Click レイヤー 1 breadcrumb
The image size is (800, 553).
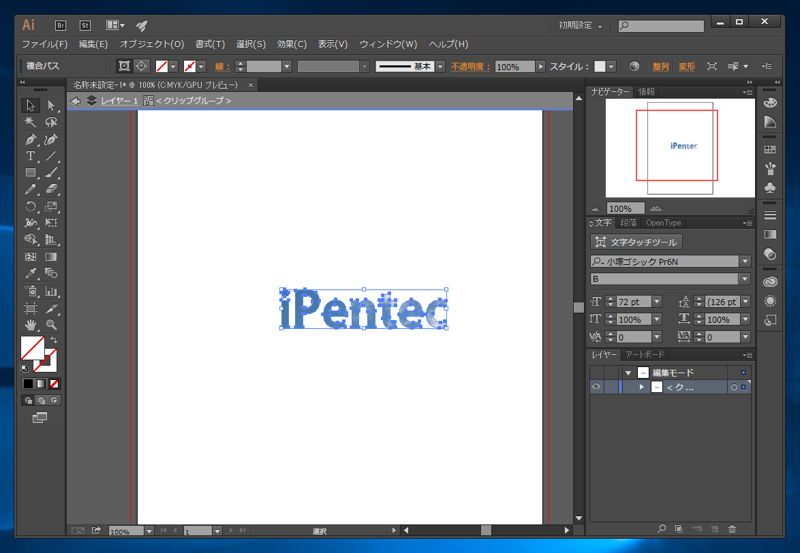tap(119, 101)
